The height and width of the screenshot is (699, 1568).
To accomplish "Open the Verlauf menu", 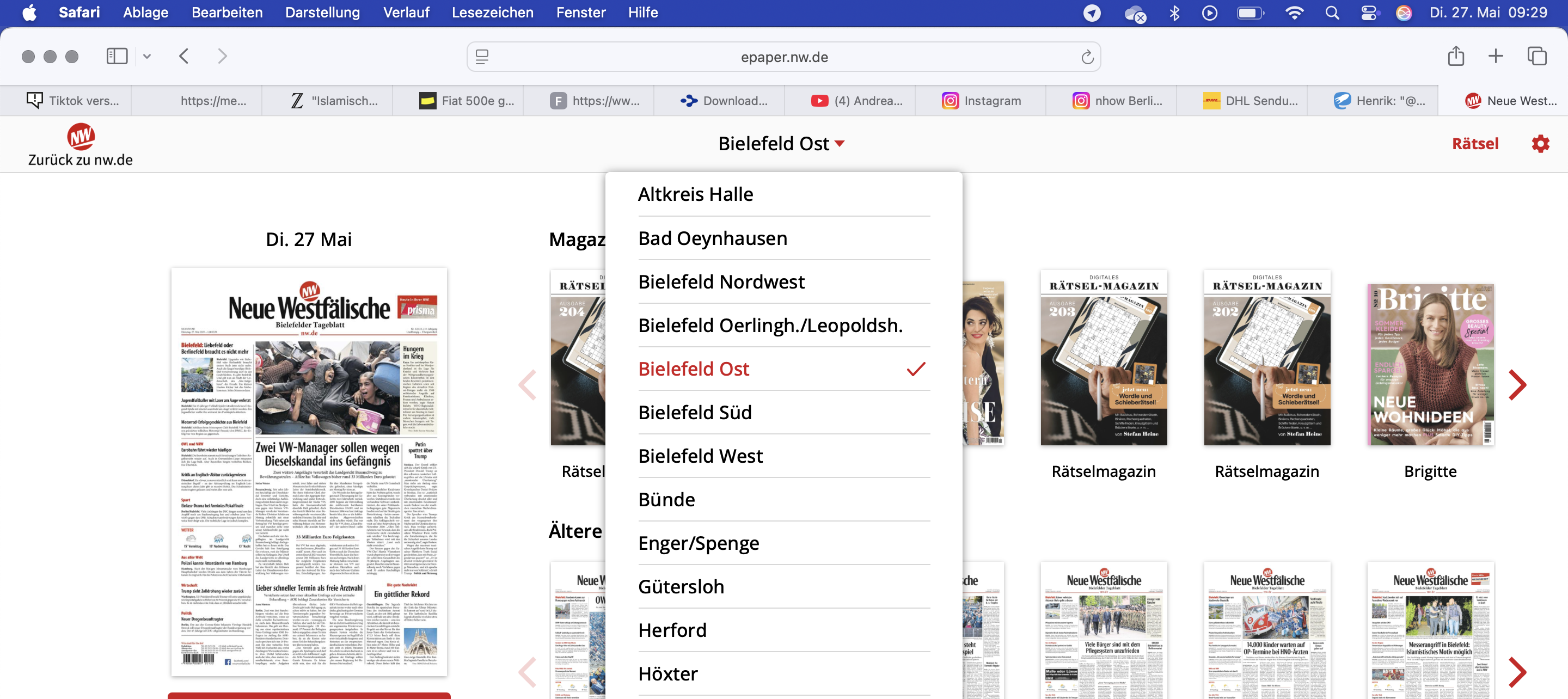I will tap(406, 13).
